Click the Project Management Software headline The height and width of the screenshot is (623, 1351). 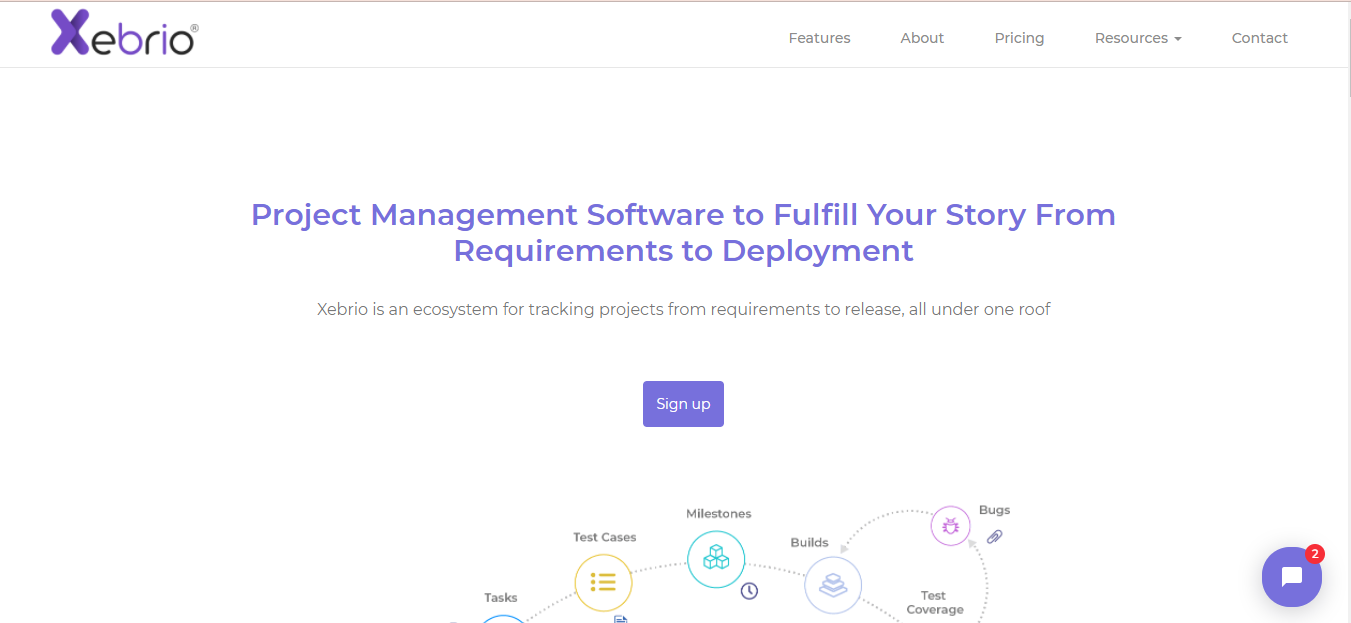coord(683,232)
